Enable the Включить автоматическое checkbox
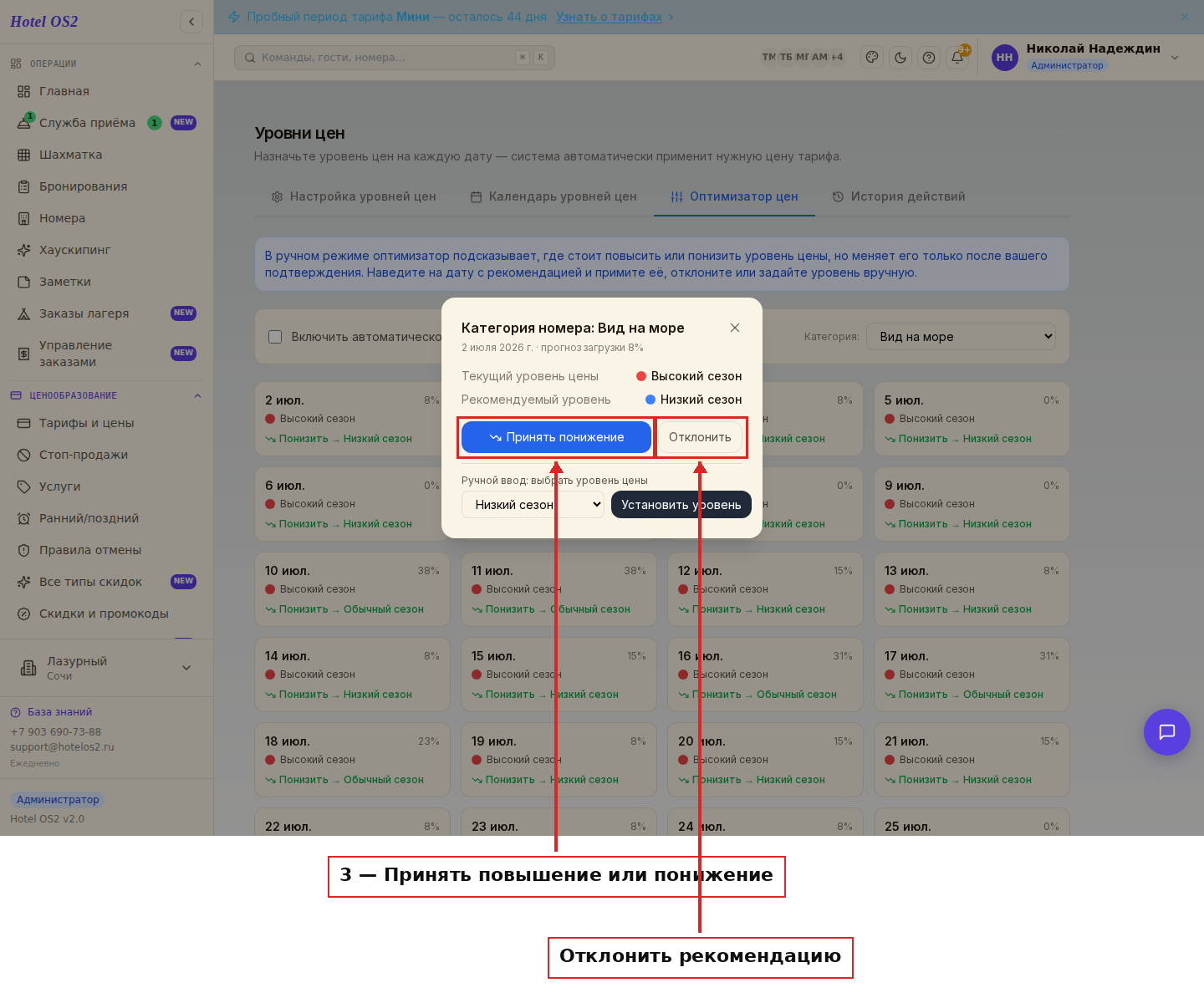Screen dimensions: 1204x998 (275, 337)
